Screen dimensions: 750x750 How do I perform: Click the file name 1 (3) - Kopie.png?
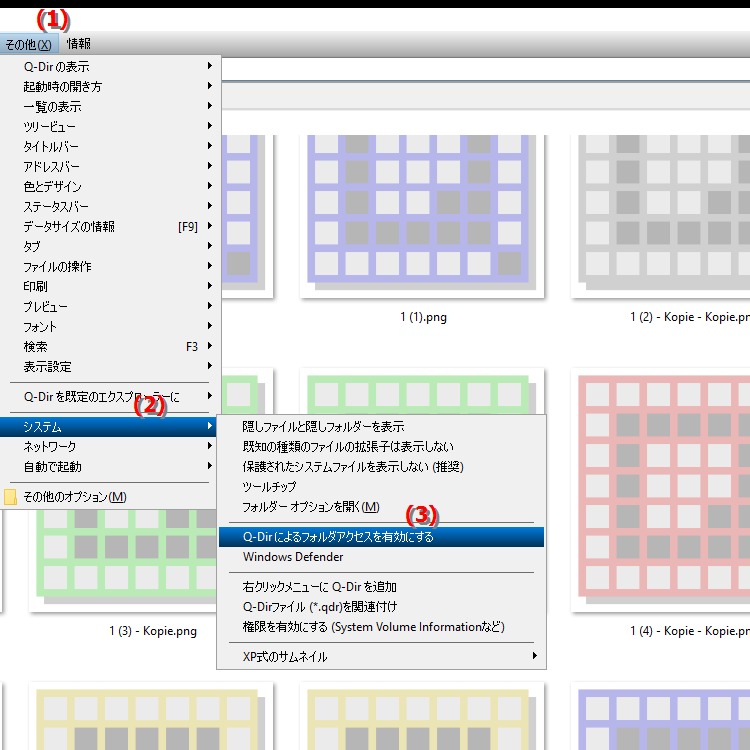pyautogui.click(x=153, y=631)
